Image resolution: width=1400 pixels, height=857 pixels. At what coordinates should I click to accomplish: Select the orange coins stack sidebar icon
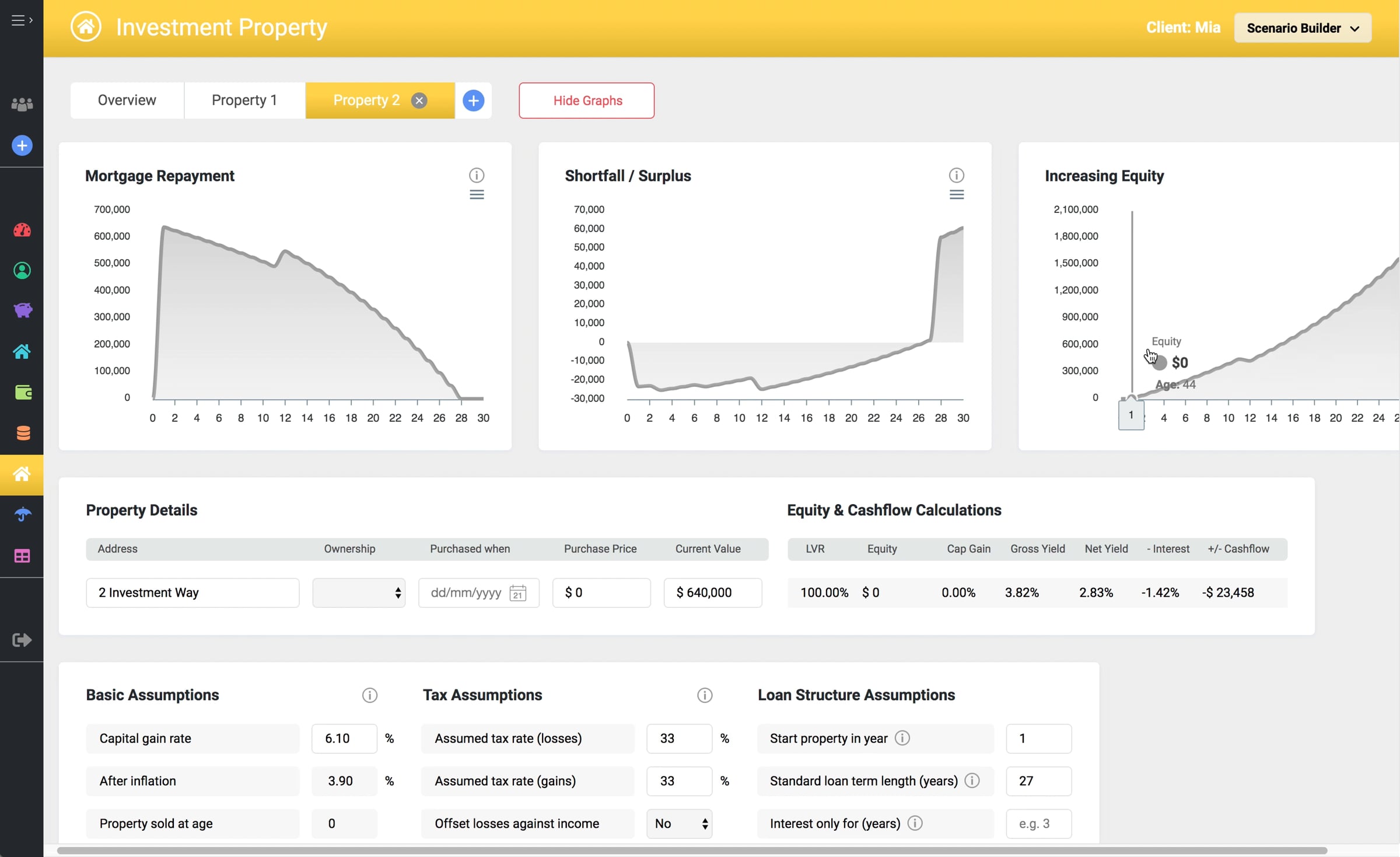click(x=23, y=433)
